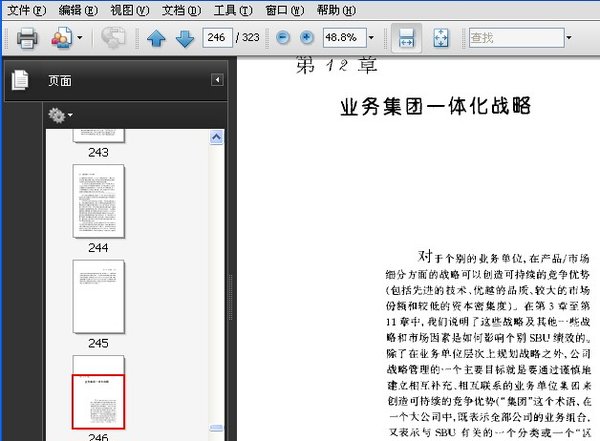Click the panel divider grip handle
Image resolution: width=600 pixels, height=441 pixels.
(x=230, y=297)
